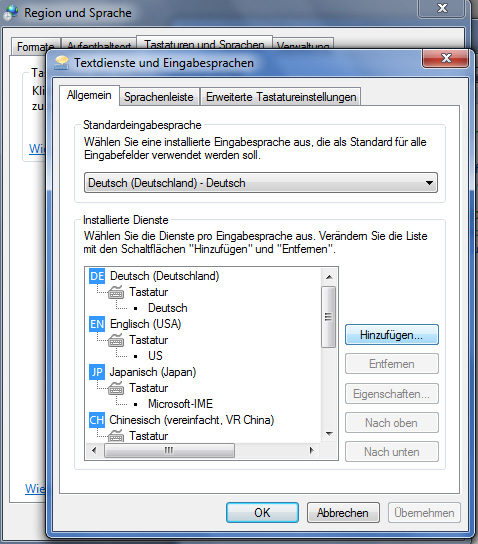Click the list scroll down arrow

[329, 434]
